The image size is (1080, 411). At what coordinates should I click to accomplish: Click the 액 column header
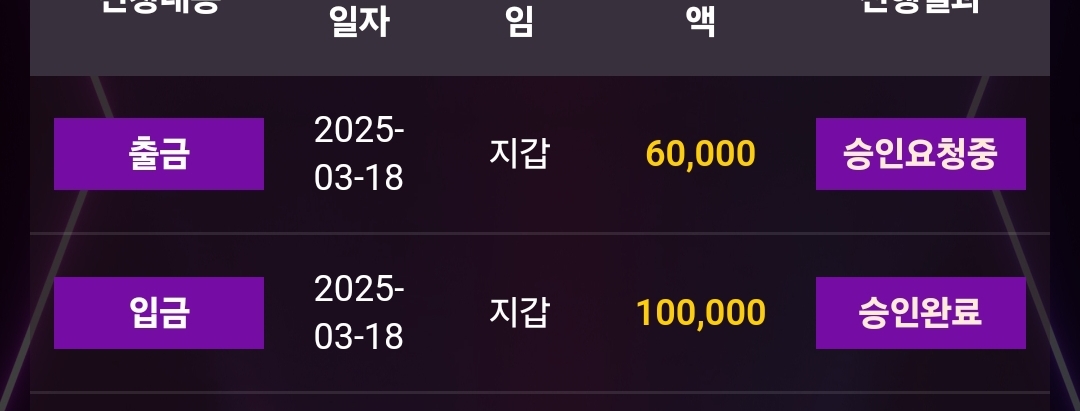click(700, 22)
